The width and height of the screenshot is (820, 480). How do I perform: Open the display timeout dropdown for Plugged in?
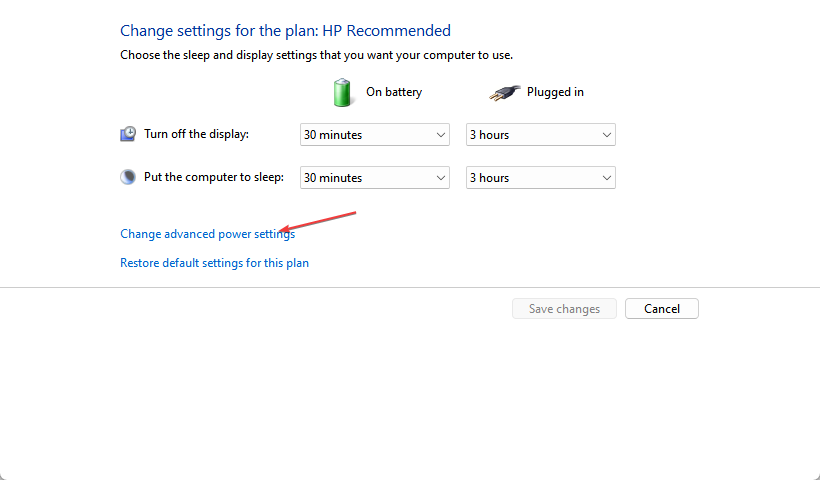coord(540,134)
